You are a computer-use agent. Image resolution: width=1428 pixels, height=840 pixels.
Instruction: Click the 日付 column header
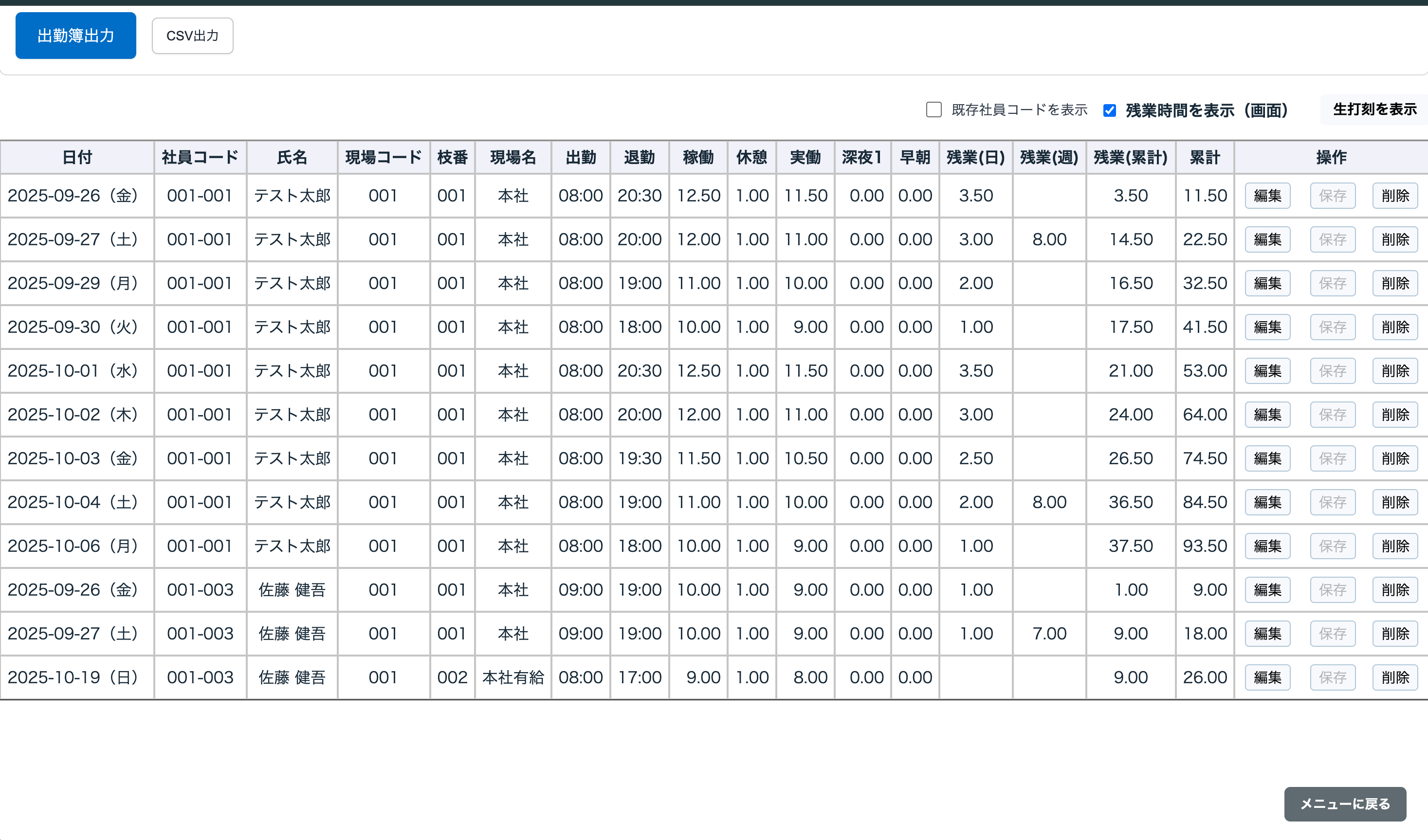pyautogui.click(x=77, y=157)
